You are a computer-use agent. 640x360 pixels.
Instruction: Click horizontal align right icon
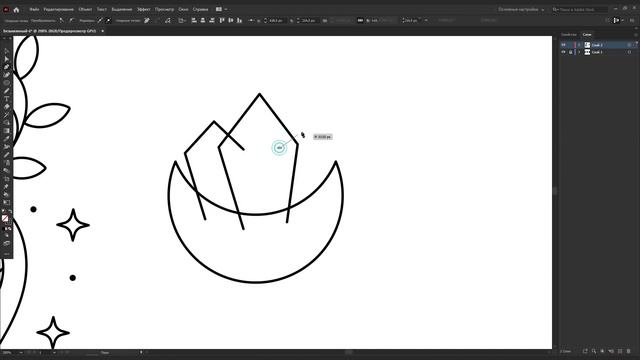[212, 20]
